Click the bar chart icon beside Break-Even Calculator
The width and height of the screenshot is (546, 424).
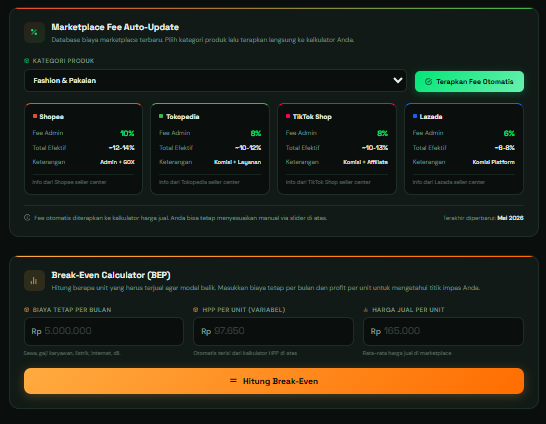pos(34,281)
